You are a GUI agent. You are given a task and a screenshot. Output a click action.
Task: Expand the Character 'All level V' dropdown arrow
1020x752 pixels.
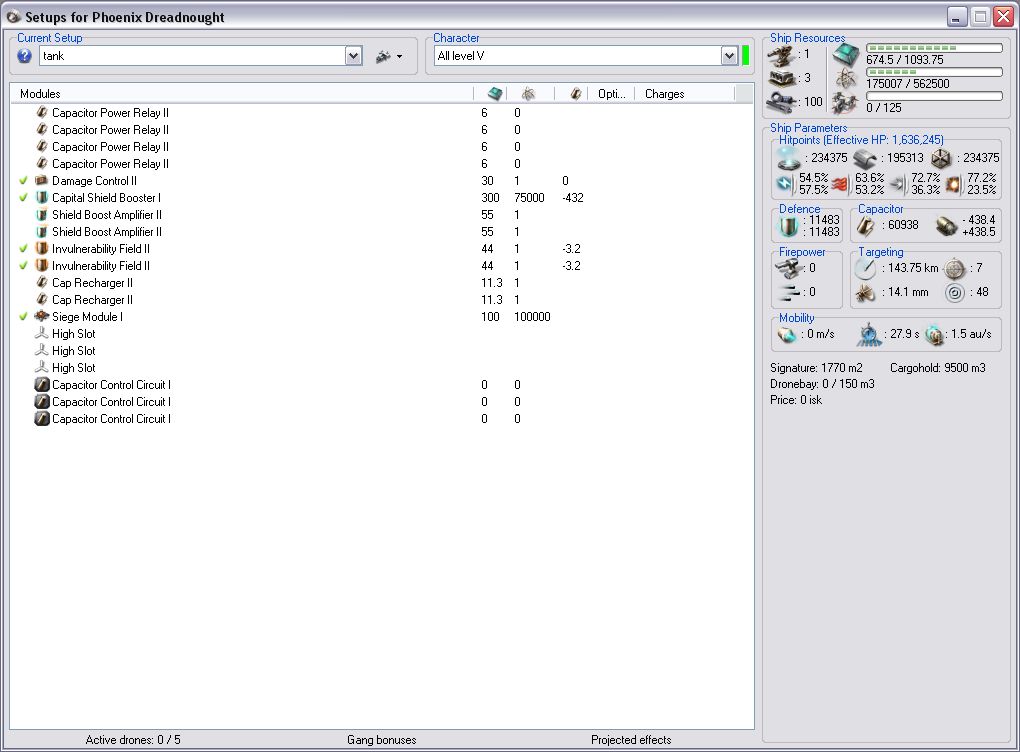729,56
